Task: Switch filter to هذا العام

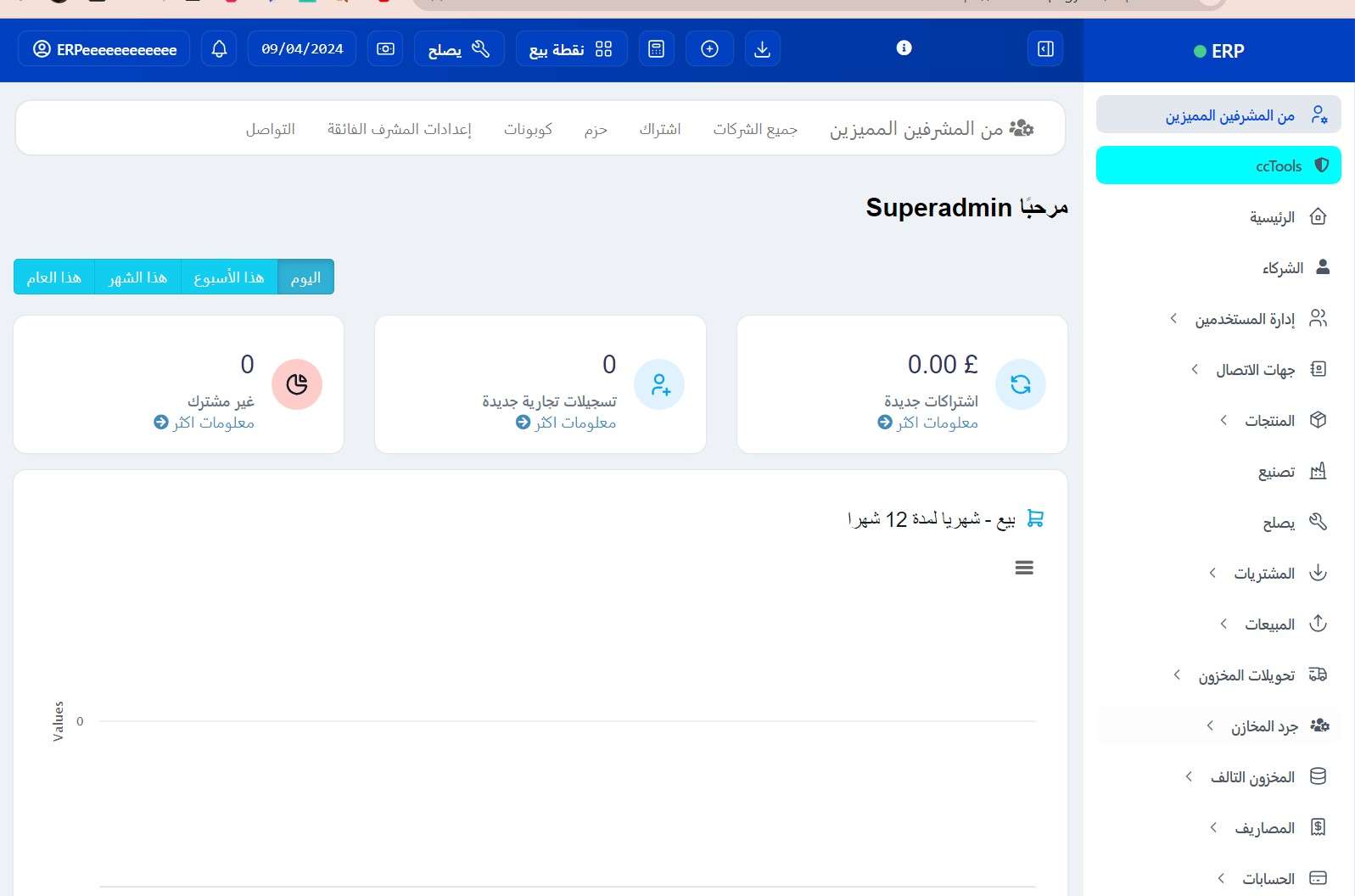Action: (54, 277)
